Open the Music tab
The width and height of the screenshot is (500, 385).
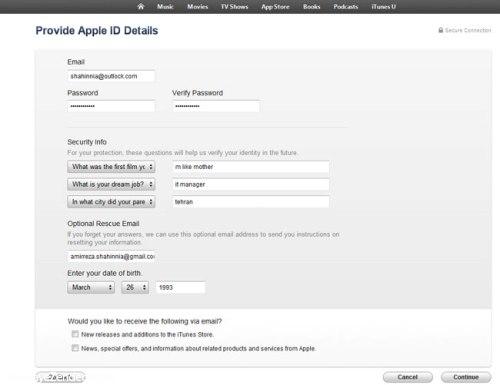coord(165,7)
